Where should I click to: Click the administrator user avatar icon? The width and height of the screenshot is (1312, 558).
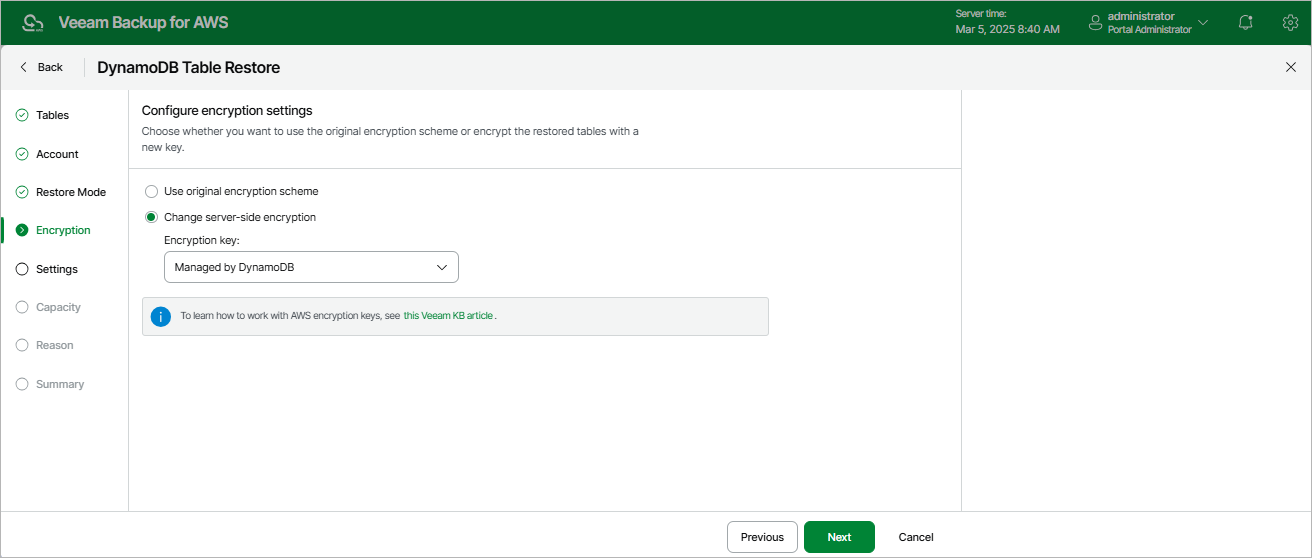1095,22
